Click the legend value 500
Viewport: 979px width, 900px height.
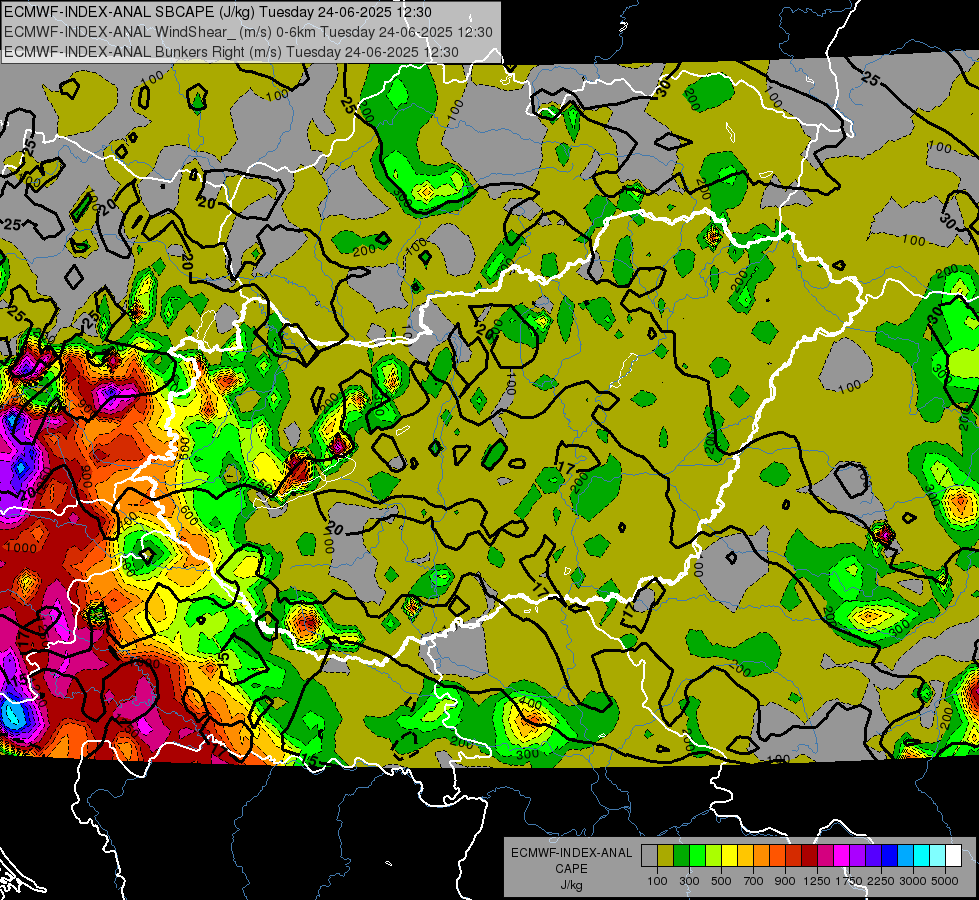coord(721,881)
